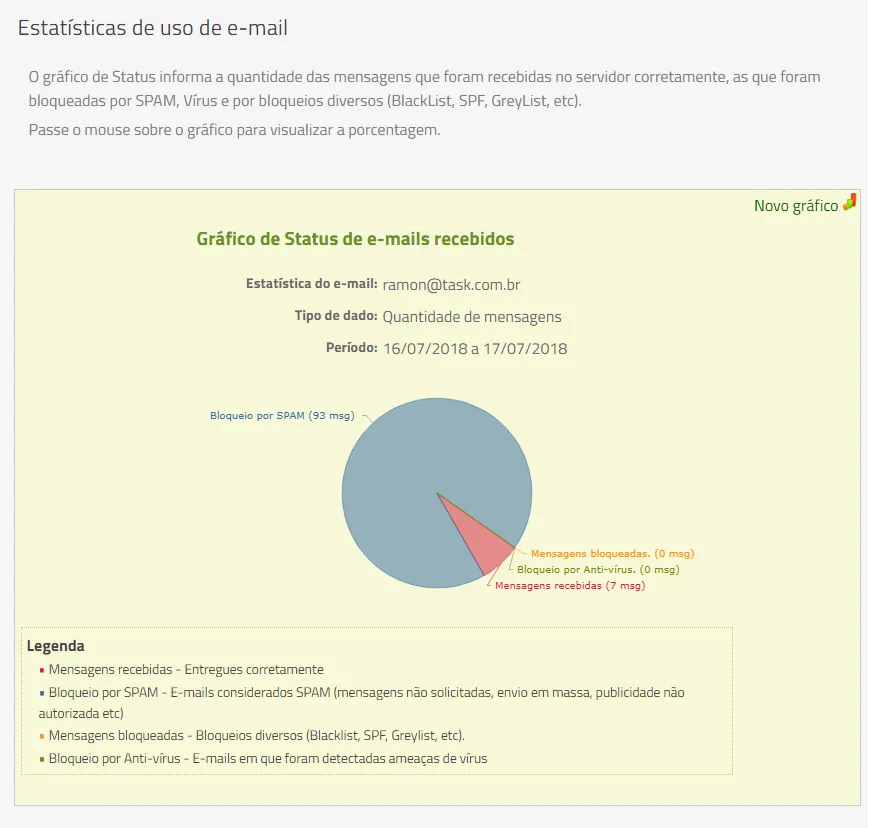Click the Tipo de dado: label
Screen dimensions: 869x828
(x=336, y=316)
